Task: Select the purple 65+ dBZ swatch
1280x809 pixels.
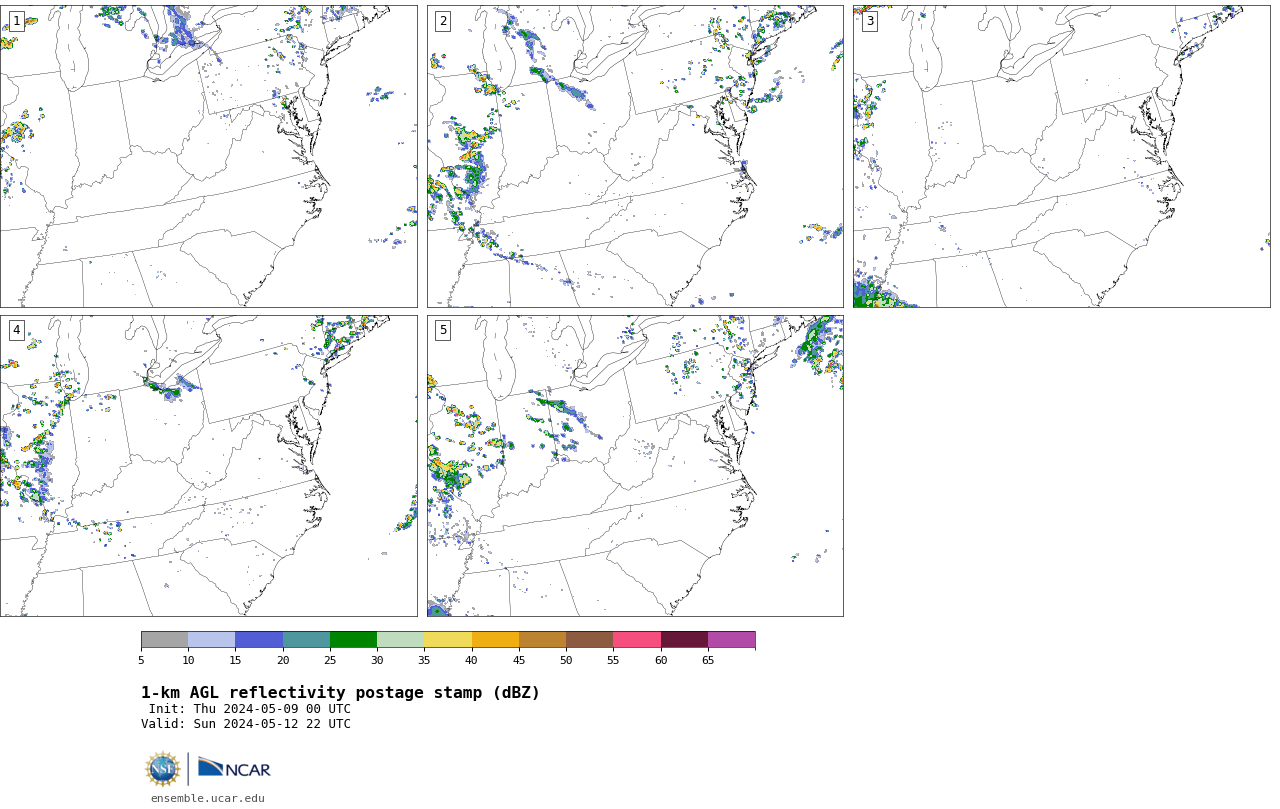Action: tap(731, 640)
